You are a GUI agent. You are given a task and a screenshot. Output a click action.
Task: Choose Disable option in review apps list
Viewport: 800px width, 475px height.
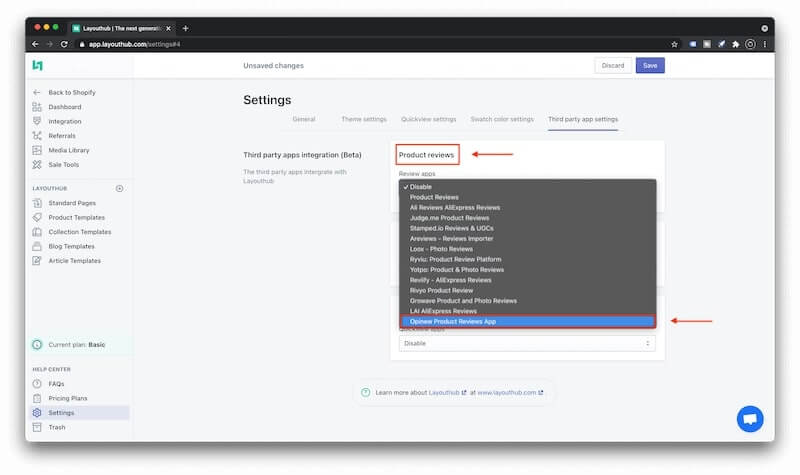click(x=528, y=187)
